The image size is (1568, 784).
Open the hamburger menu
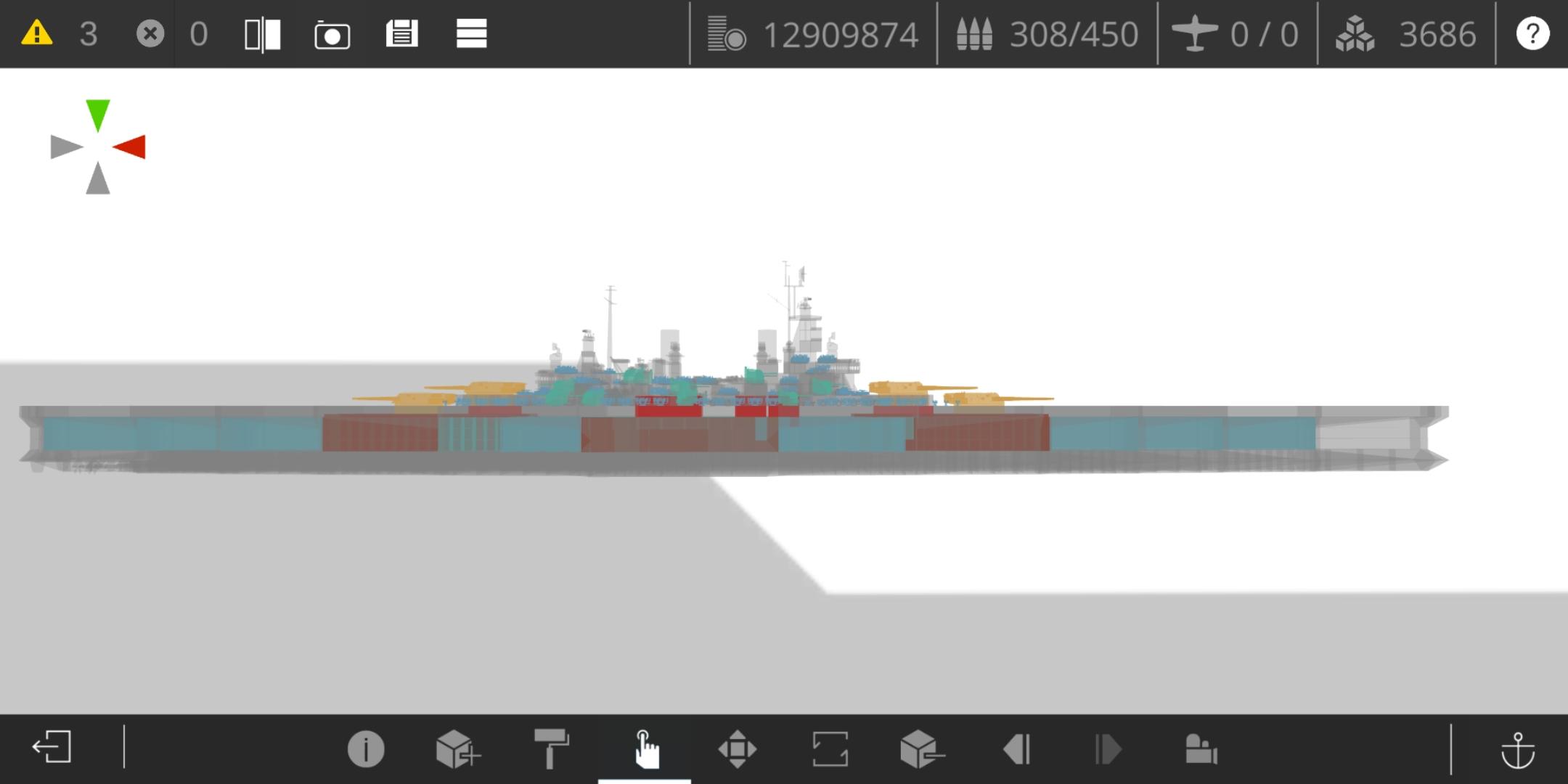click(x=471, y=34)
